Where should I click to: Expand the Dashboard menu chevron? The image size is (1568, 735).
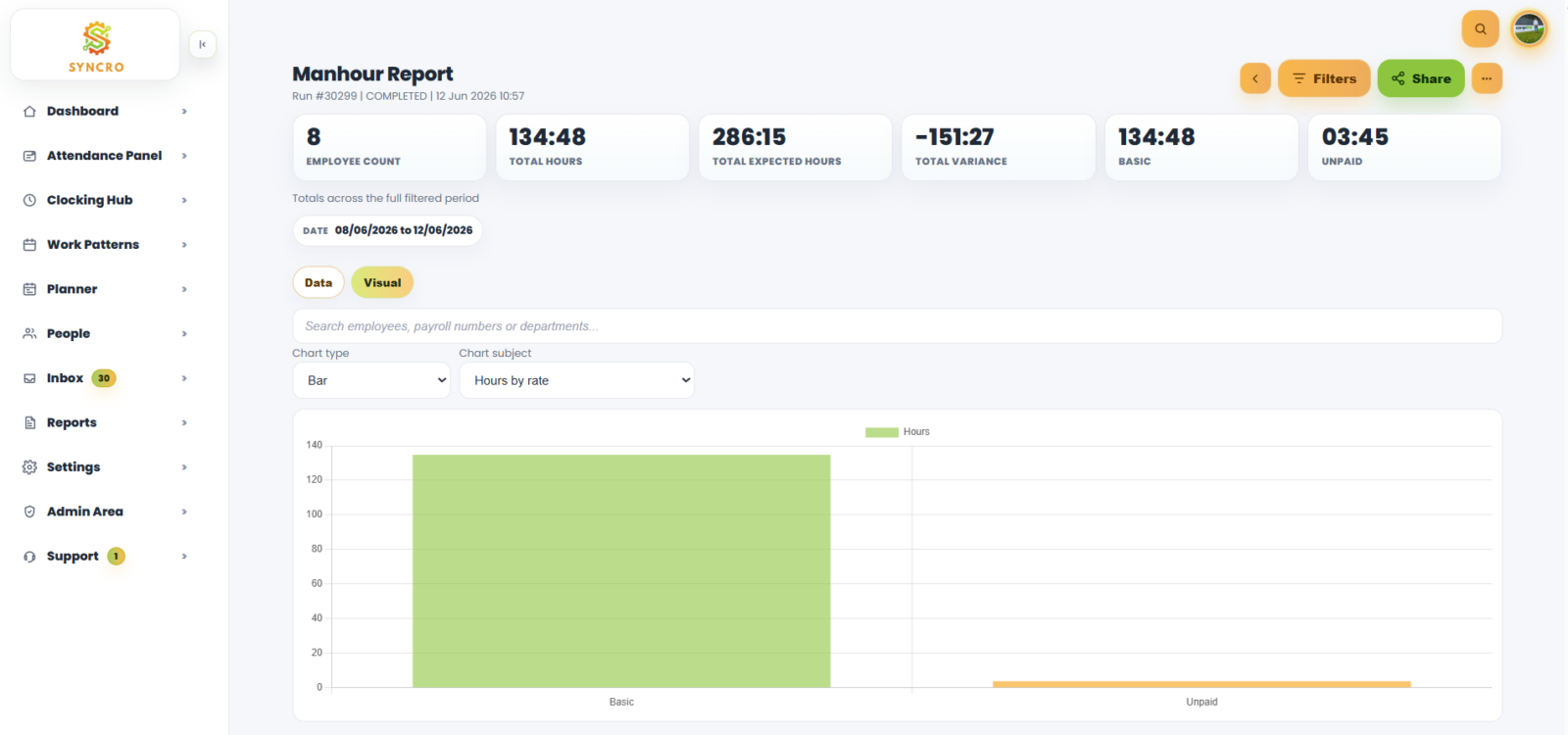click(184, 112)
